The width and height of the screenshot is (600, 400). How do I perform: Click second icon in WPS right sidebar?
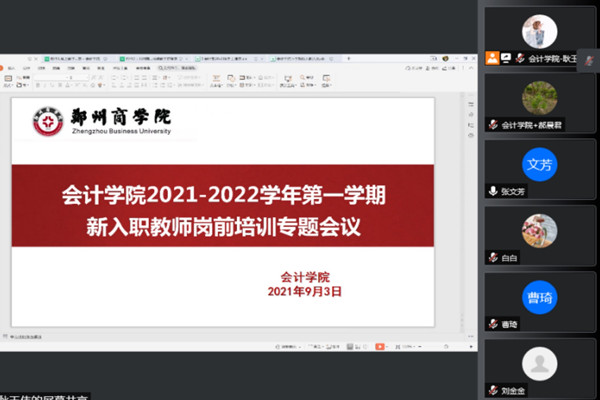[x=471, y=114]
